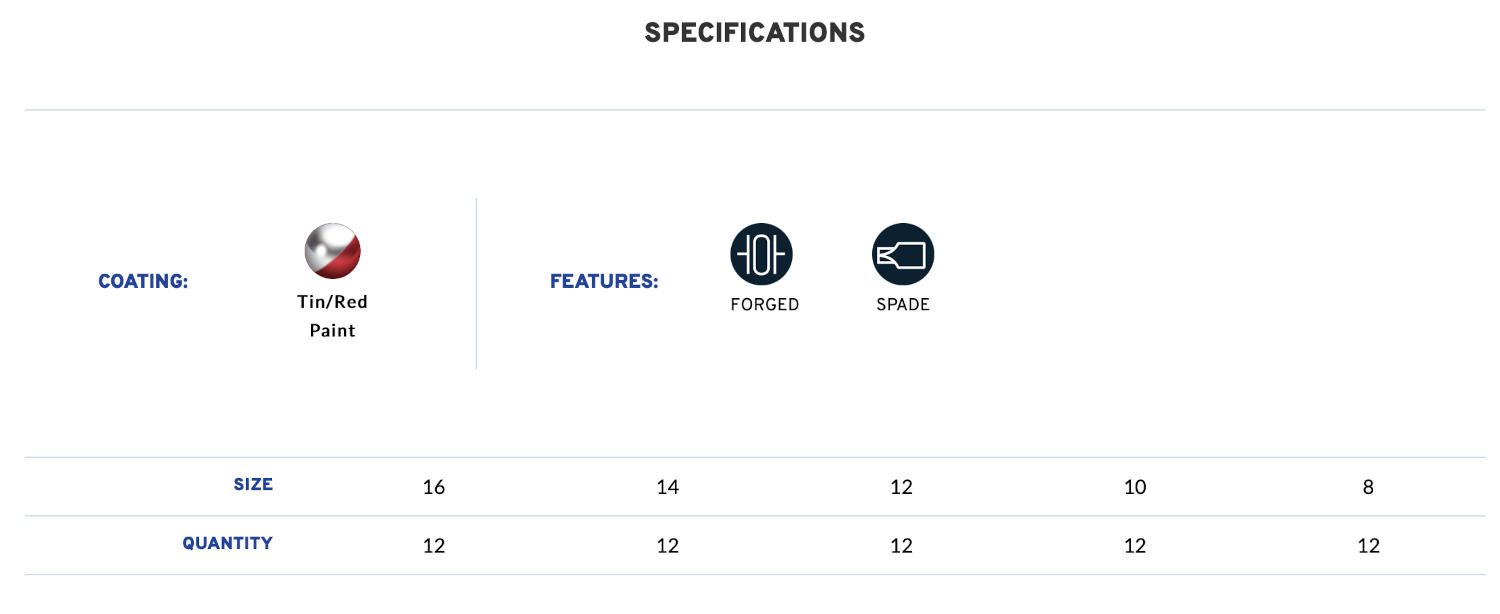
Task: Click quantity 12 under size 8
Action: [1368, 546]
